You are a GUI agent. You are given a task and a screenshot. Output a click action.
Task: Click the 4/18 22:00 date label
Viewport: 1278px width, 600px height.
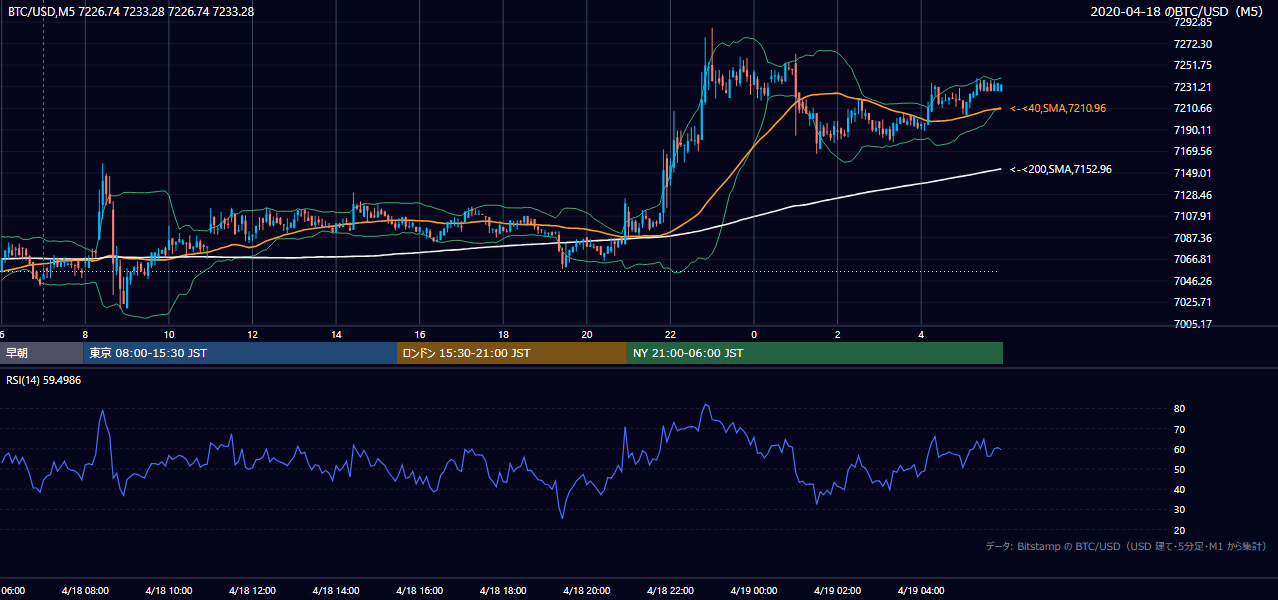(670, 591)
